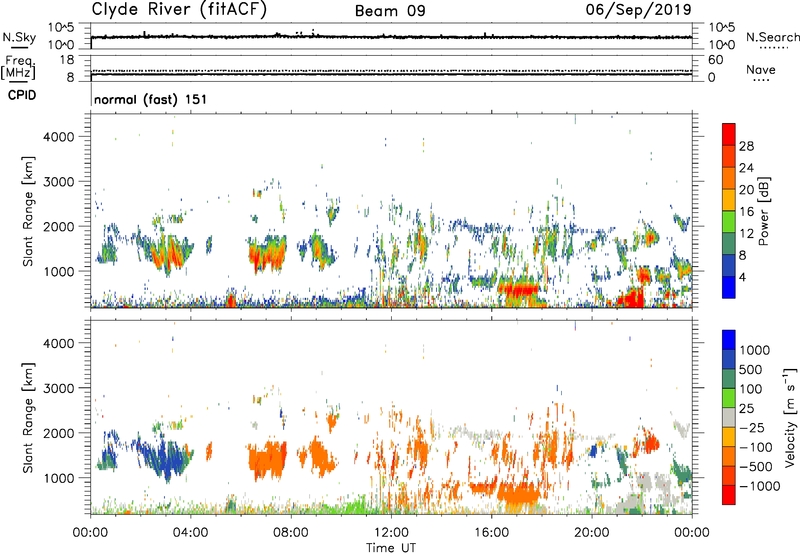Click the '1000' tick on velocity colorbar
Viewport: 800px width, 554px height.
pos(755,350)
